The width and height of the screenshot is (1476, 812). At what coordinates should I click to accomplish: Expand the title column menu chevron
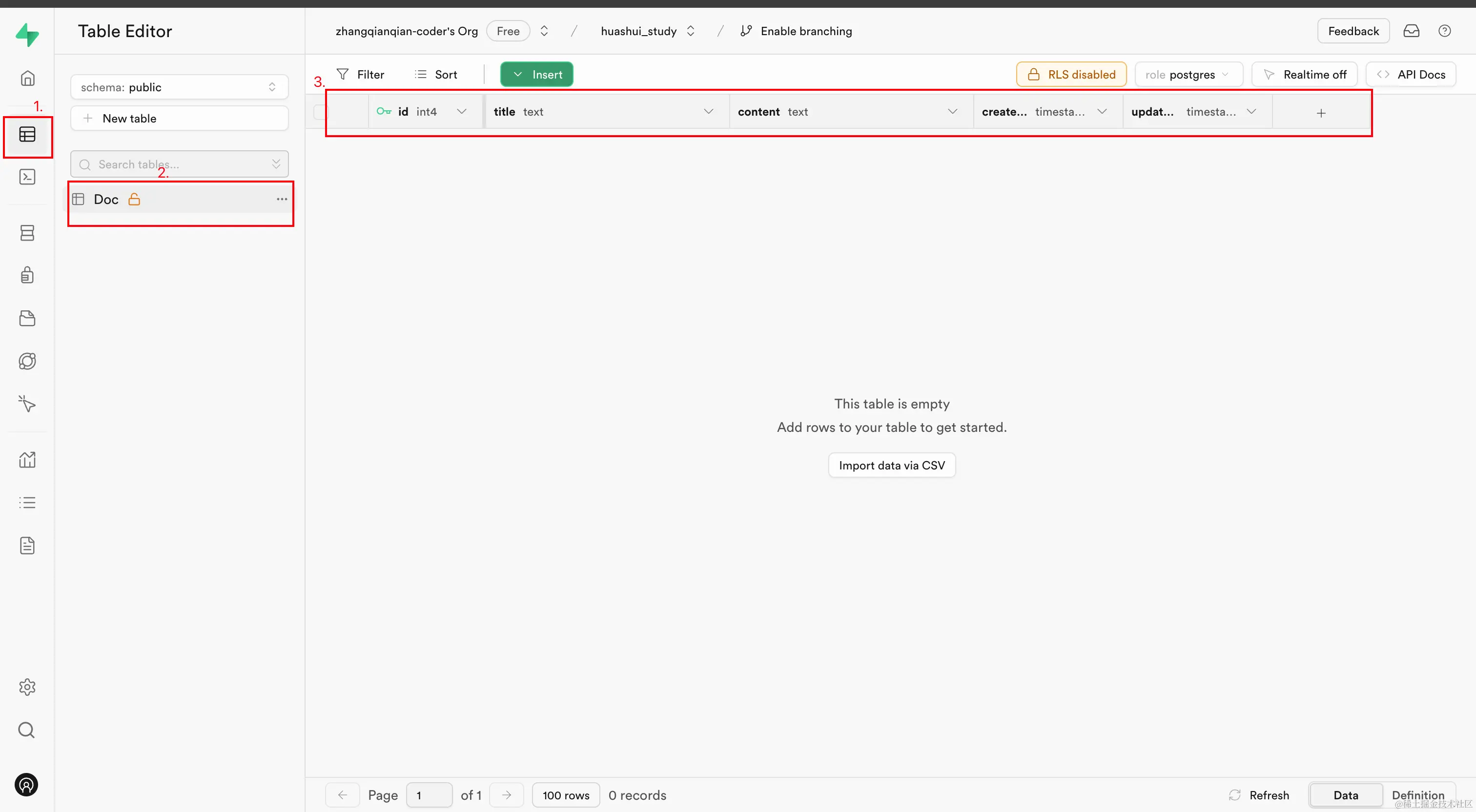708,112
